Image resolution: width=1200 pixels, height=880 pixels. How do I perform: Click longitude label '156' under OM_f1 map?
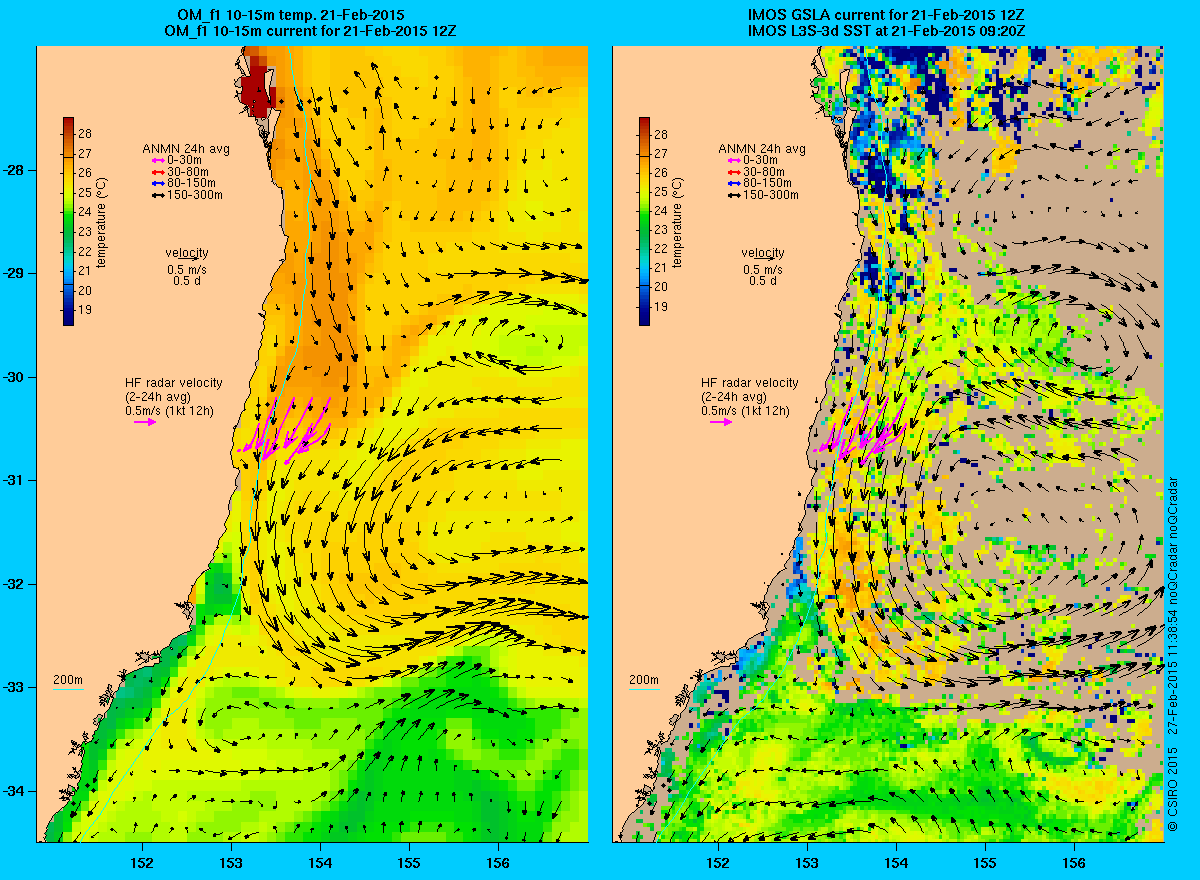pyautogui.click(x=498, y=862)
